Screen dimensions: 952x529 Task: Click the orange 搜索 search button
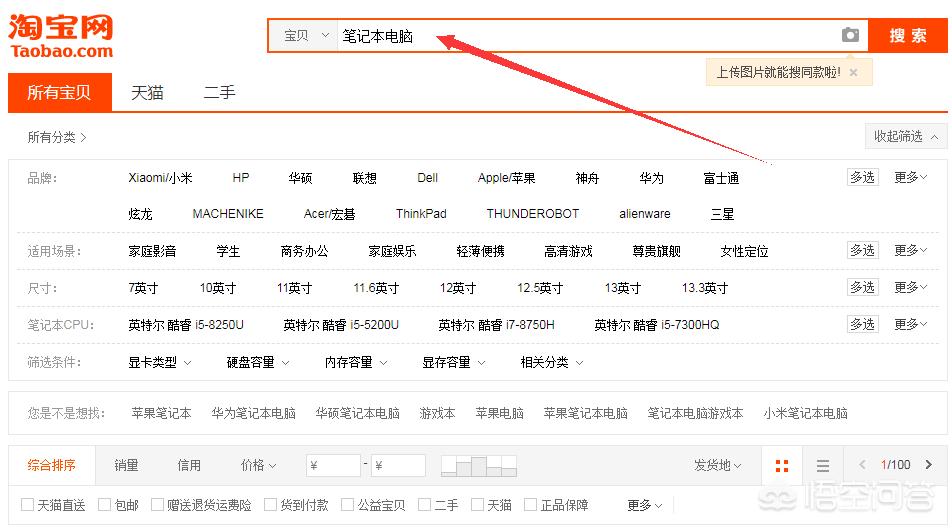pos(908,36)
